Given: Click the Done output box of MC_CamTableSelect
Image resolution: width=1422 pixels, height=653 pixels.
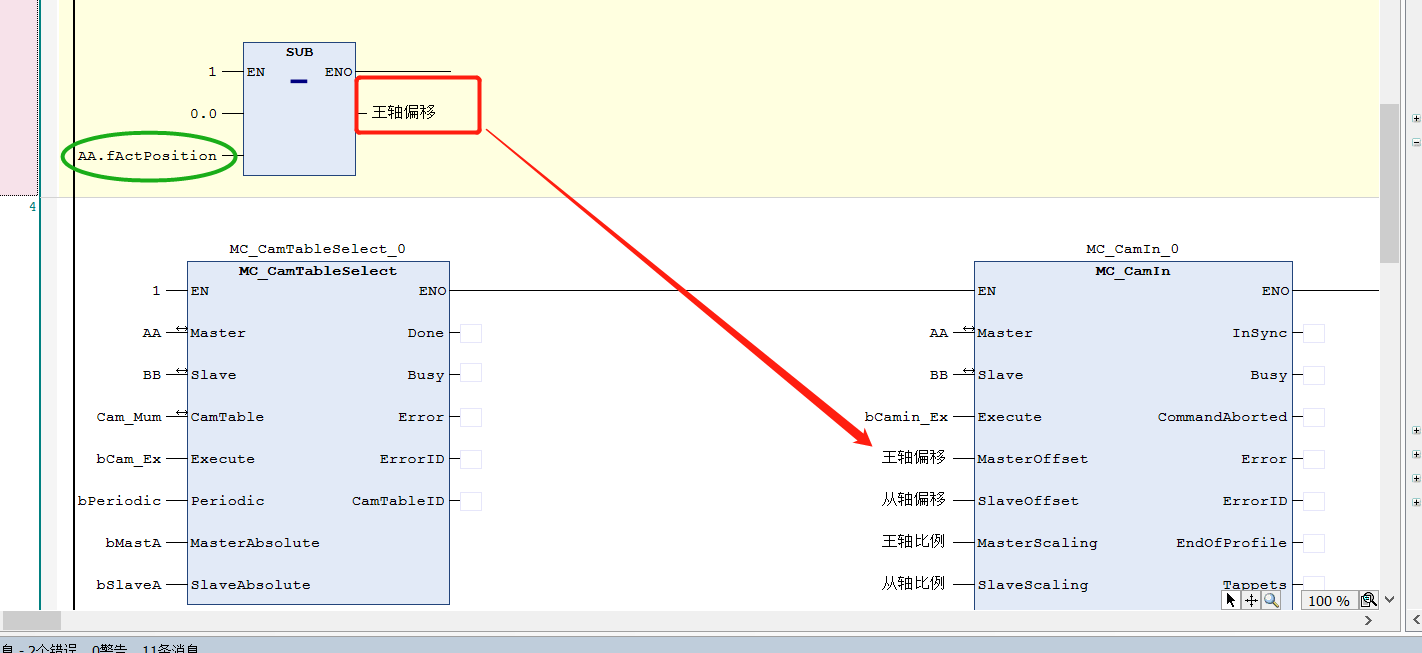Looking at the screenshot, I should coord(471,333).
